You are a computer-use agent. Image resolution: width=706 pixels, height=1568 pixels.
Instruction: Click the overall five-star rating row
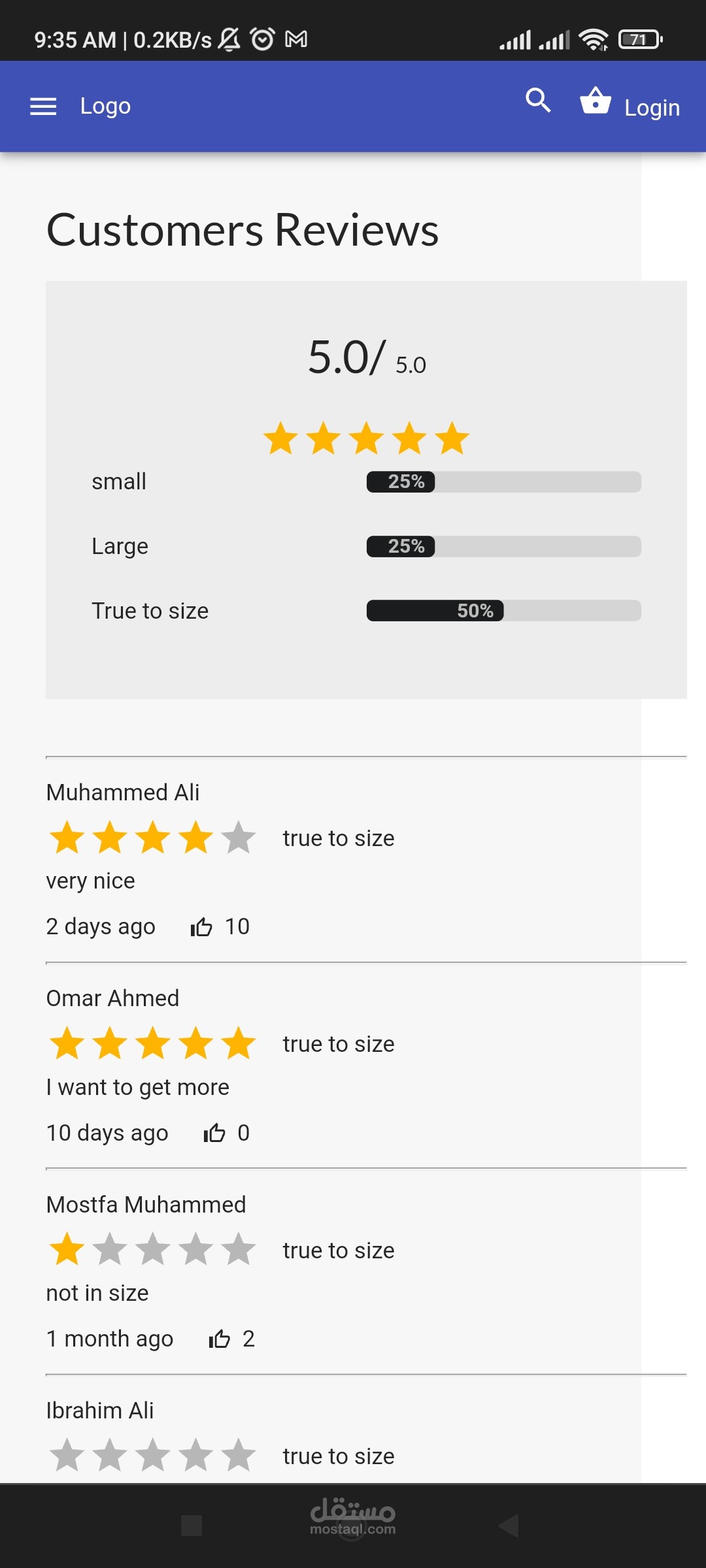(x=366, y=438)
